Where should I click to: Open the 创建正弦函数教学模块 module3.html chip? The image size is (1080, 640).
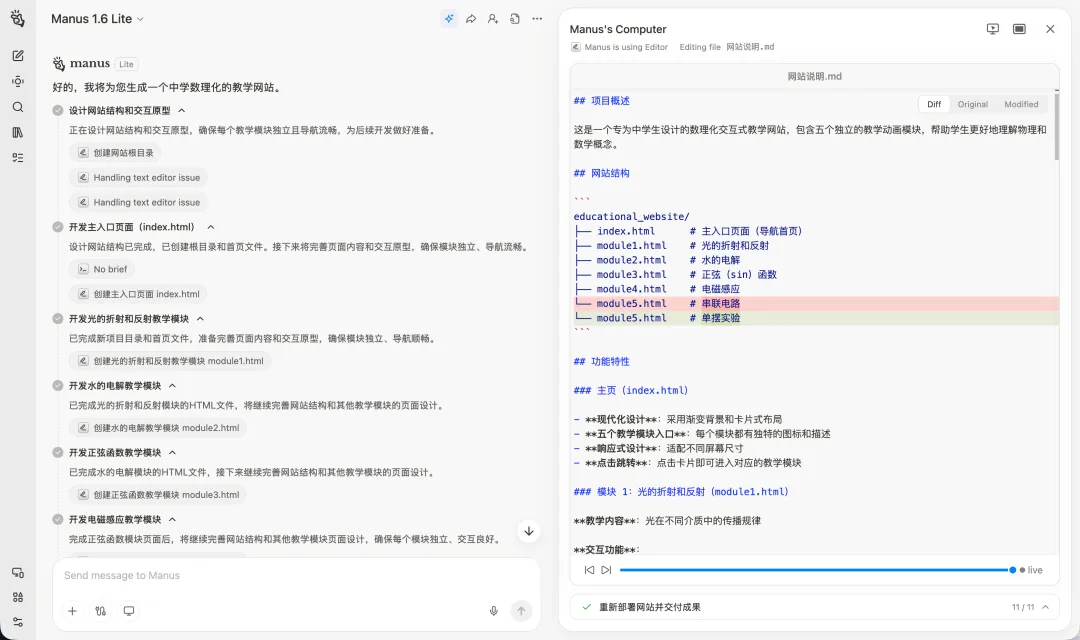pos(158,494)
